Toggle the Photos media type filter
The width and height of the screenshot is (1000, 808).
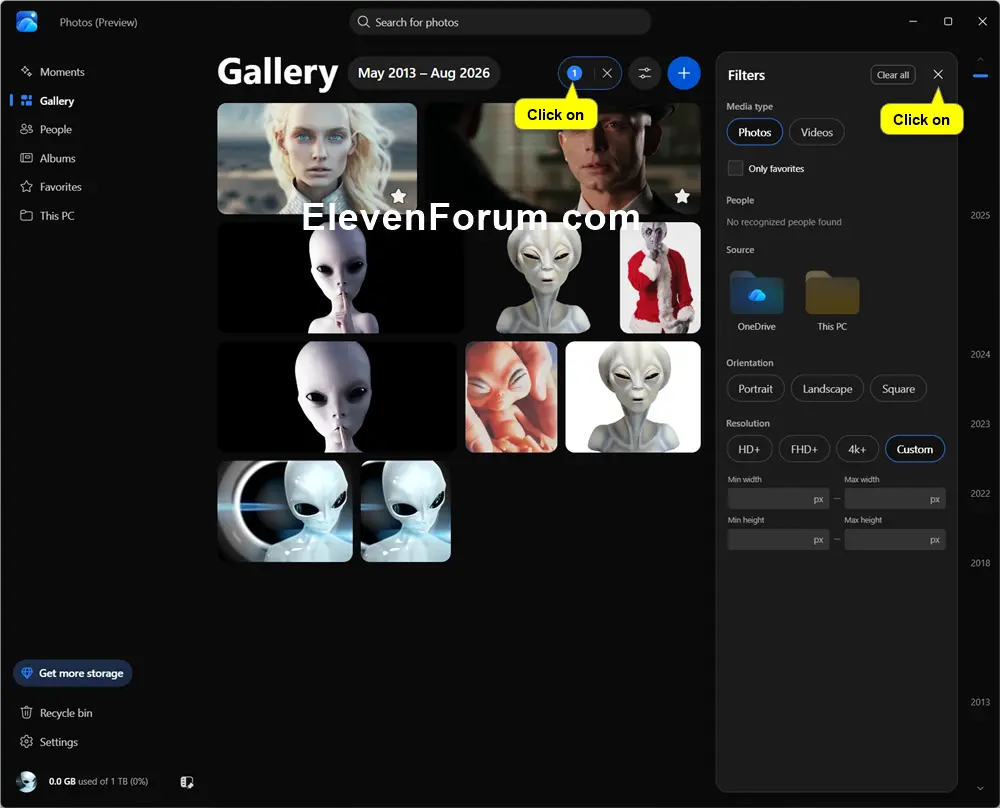(x=754, y=132)
